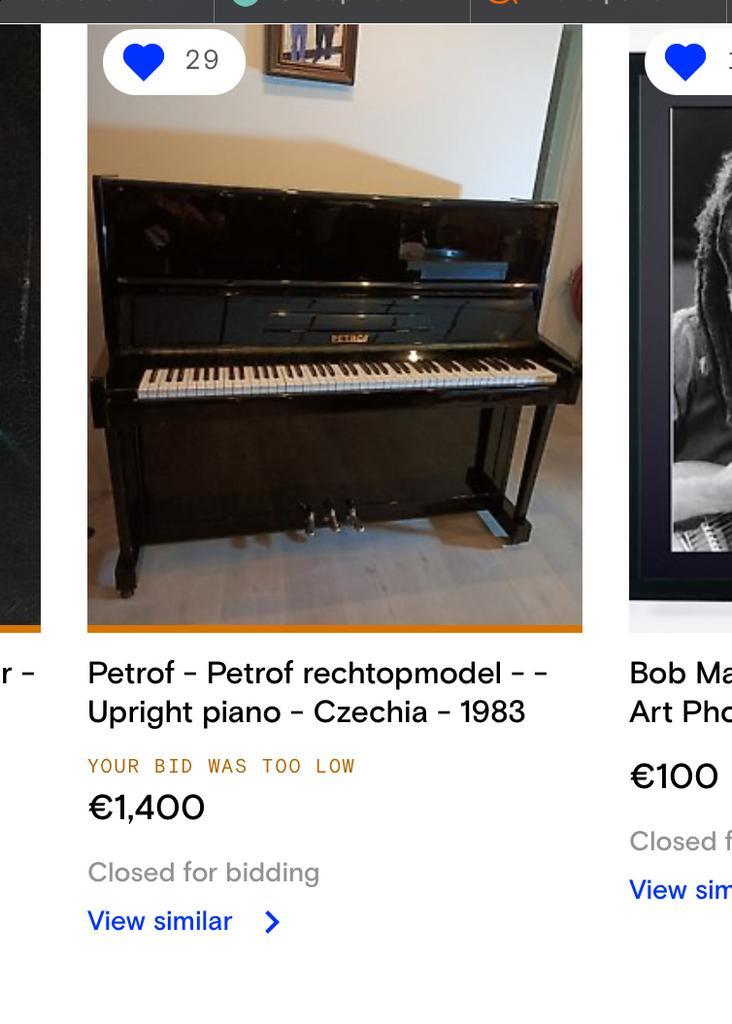
Task: Click View similar under the Bob Marley lot
Action: coord(680,890)
